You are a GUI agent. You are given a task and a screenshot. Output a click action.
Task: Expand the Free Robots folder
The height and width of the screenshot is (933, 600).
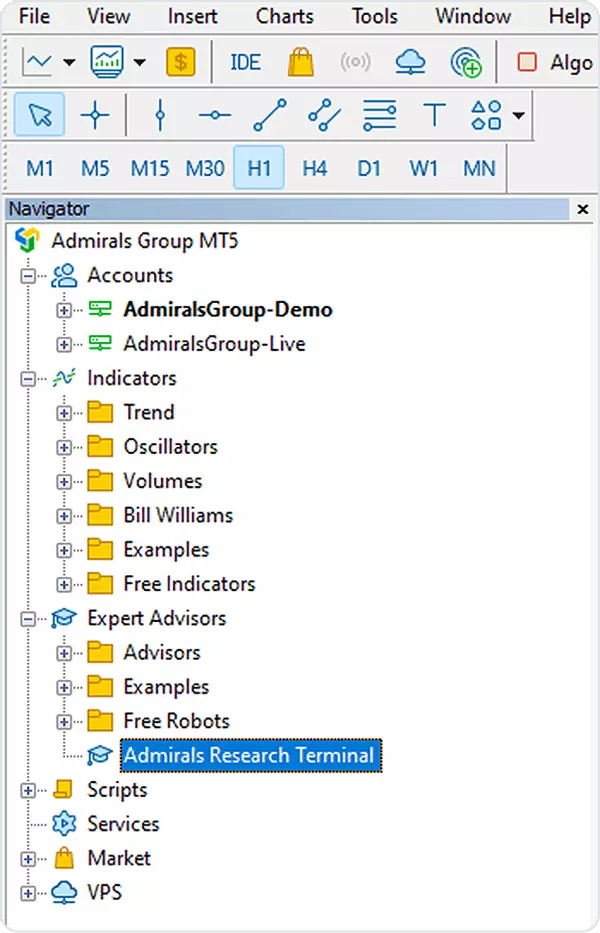click(64, 722)
